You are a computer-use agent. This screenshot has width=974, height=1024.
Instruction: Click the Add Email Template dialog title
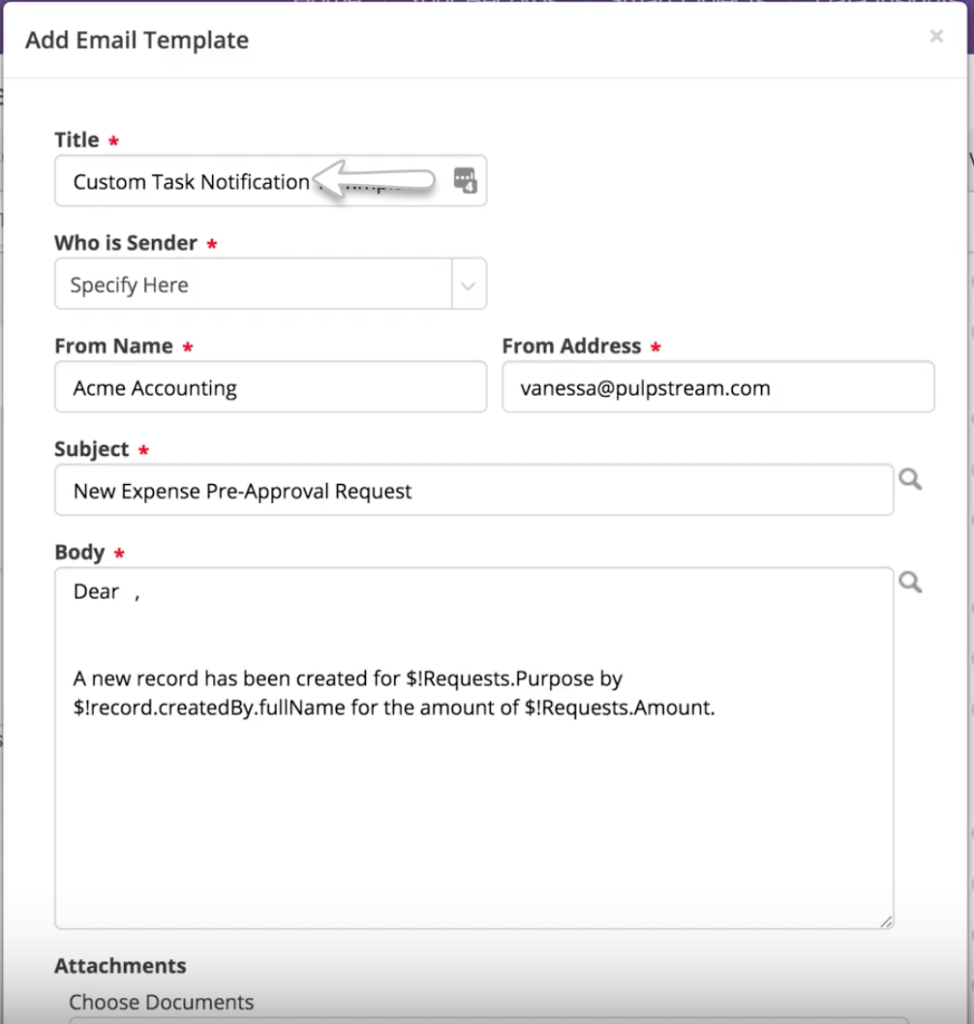pos(136,40)
